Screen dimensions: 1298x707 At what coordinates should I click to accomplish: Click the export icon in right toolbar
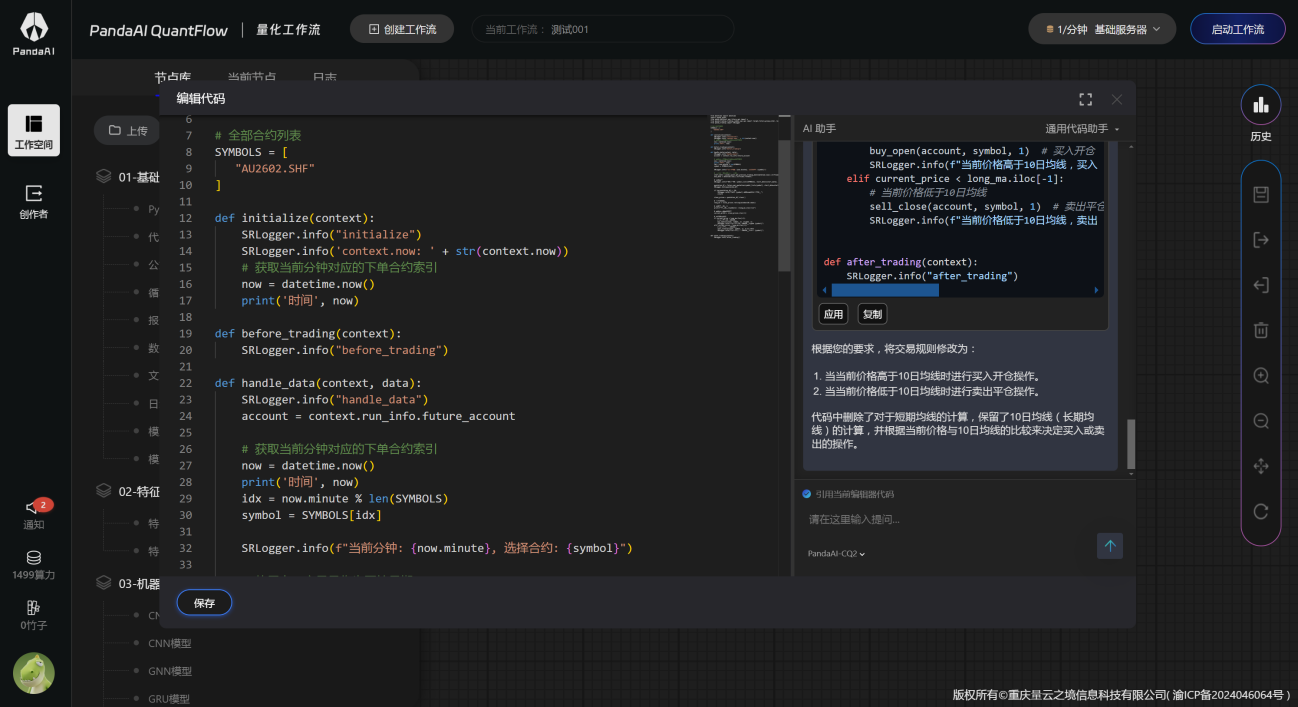[1261, 240]
